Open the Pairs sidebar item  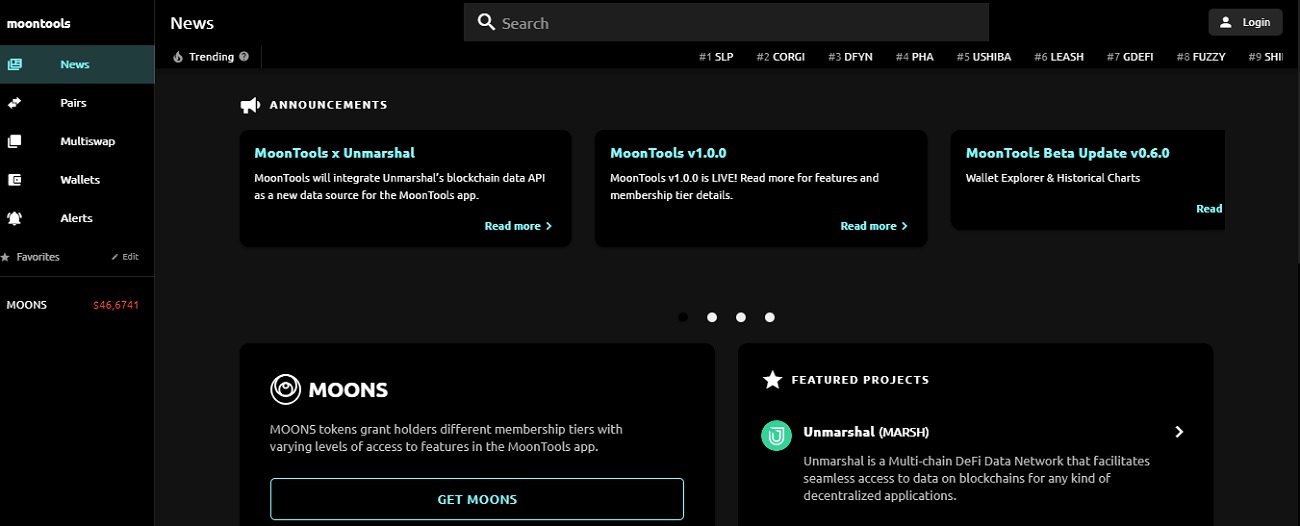coord(77,103)
